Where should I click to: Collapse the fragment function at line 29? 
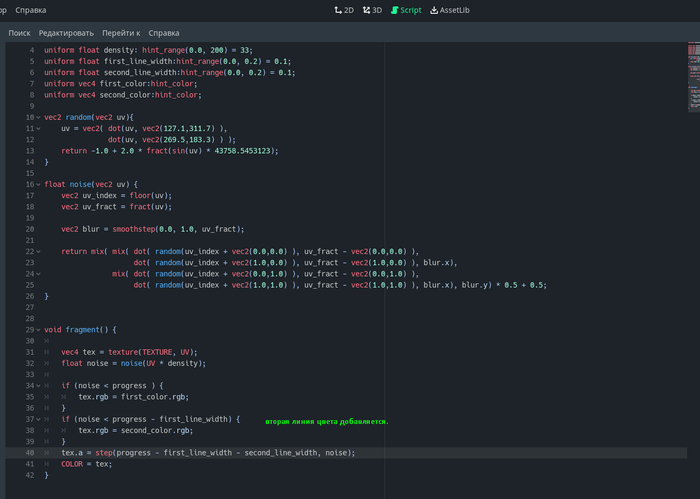(x=38, y=329)
